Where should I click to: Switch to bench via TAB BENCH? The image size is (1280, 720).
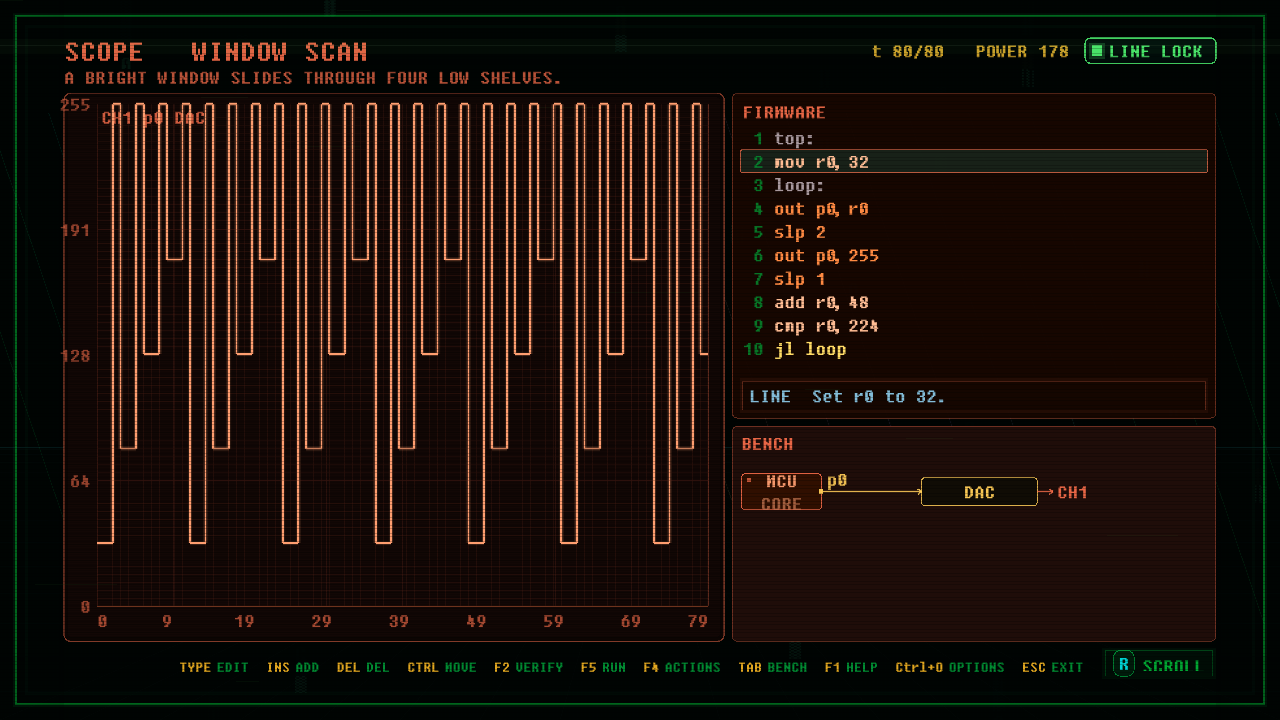[x=773, y=667]
